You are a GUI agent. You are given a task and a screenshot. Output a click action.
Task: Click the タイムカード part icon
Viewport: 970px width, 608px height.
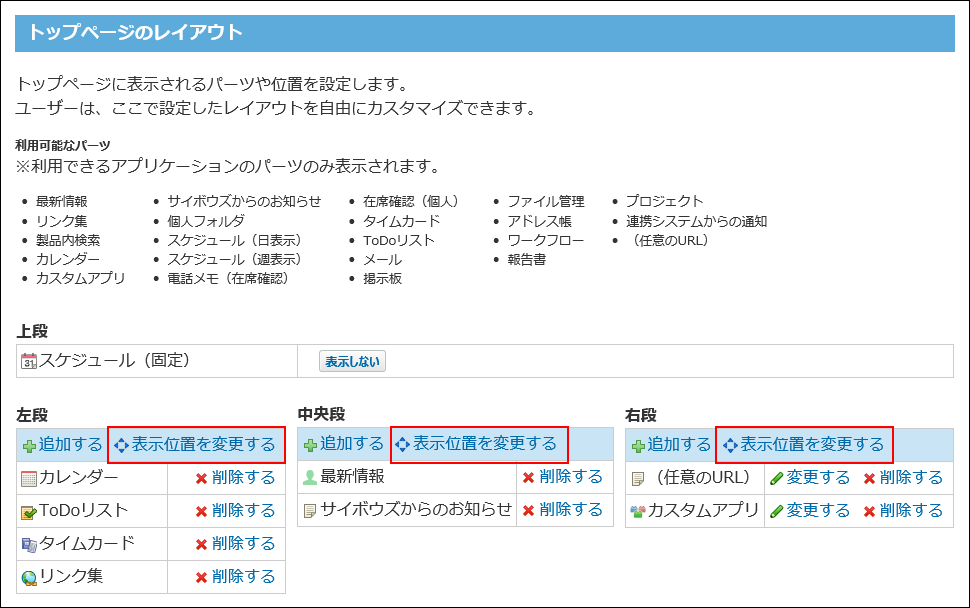point(29,545)
